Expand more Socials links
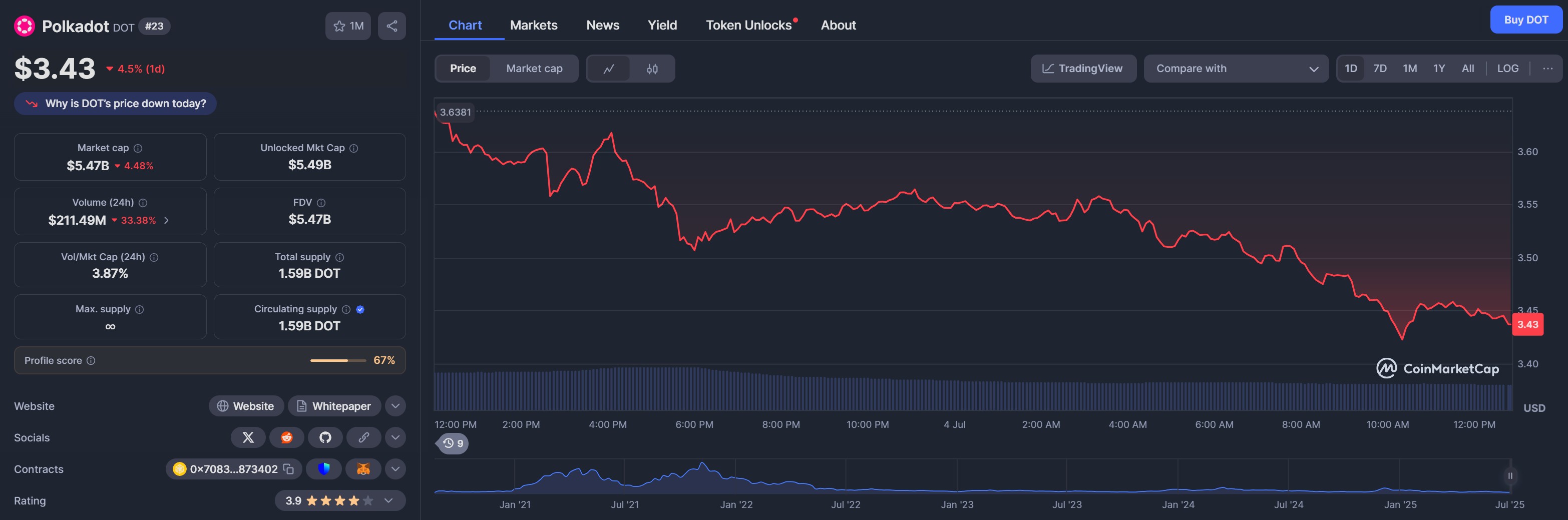The width and height of the screenshot is (1568, 520). tap(395, 437)
